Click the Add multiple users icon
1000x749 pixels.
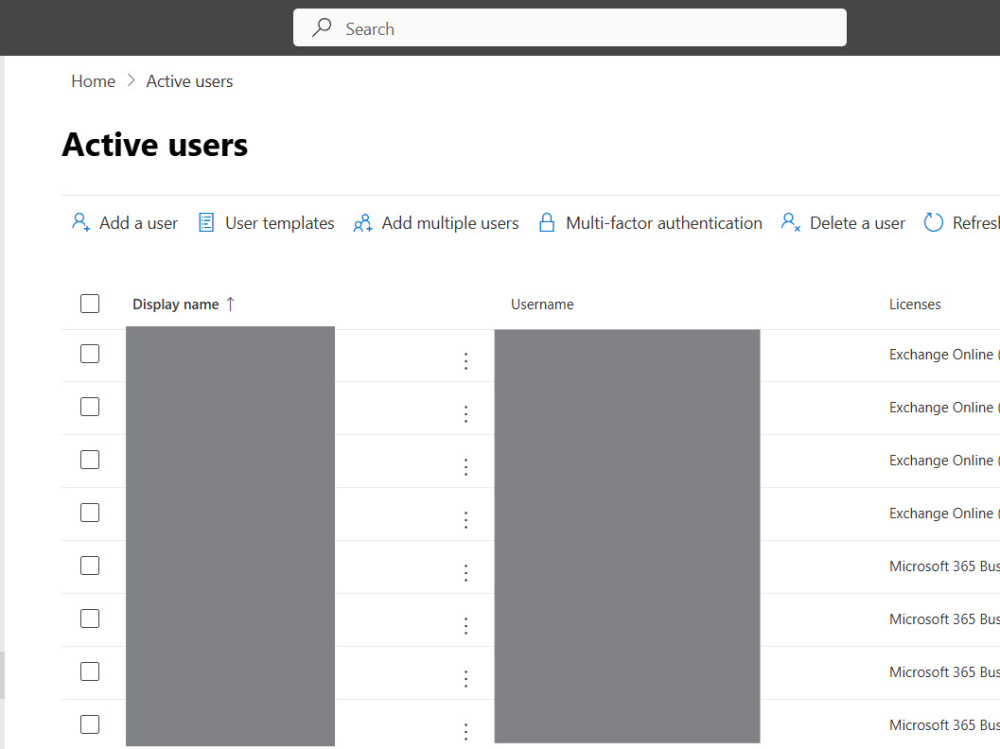pyautogui.click(x=363, y=223)
